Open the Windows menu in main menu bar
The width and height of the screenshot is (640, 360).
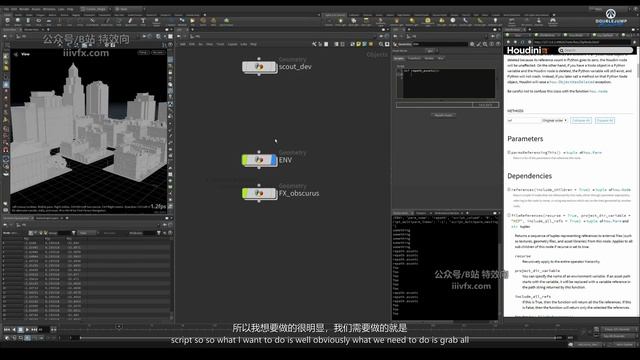pyautogui.click(x=49, y=9)
